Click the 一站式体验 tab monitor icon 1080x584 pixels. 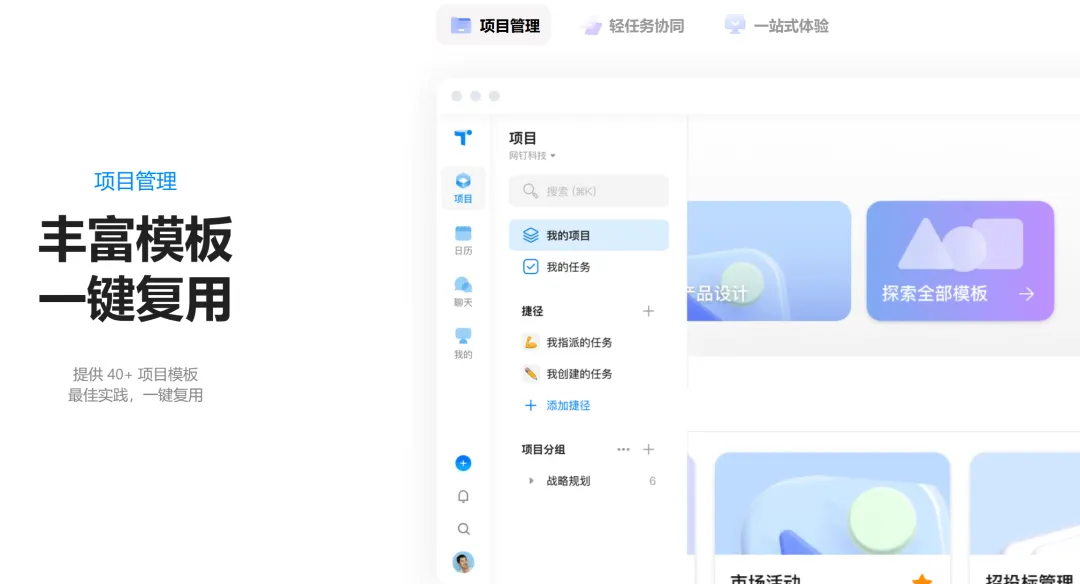pos(735,25)
